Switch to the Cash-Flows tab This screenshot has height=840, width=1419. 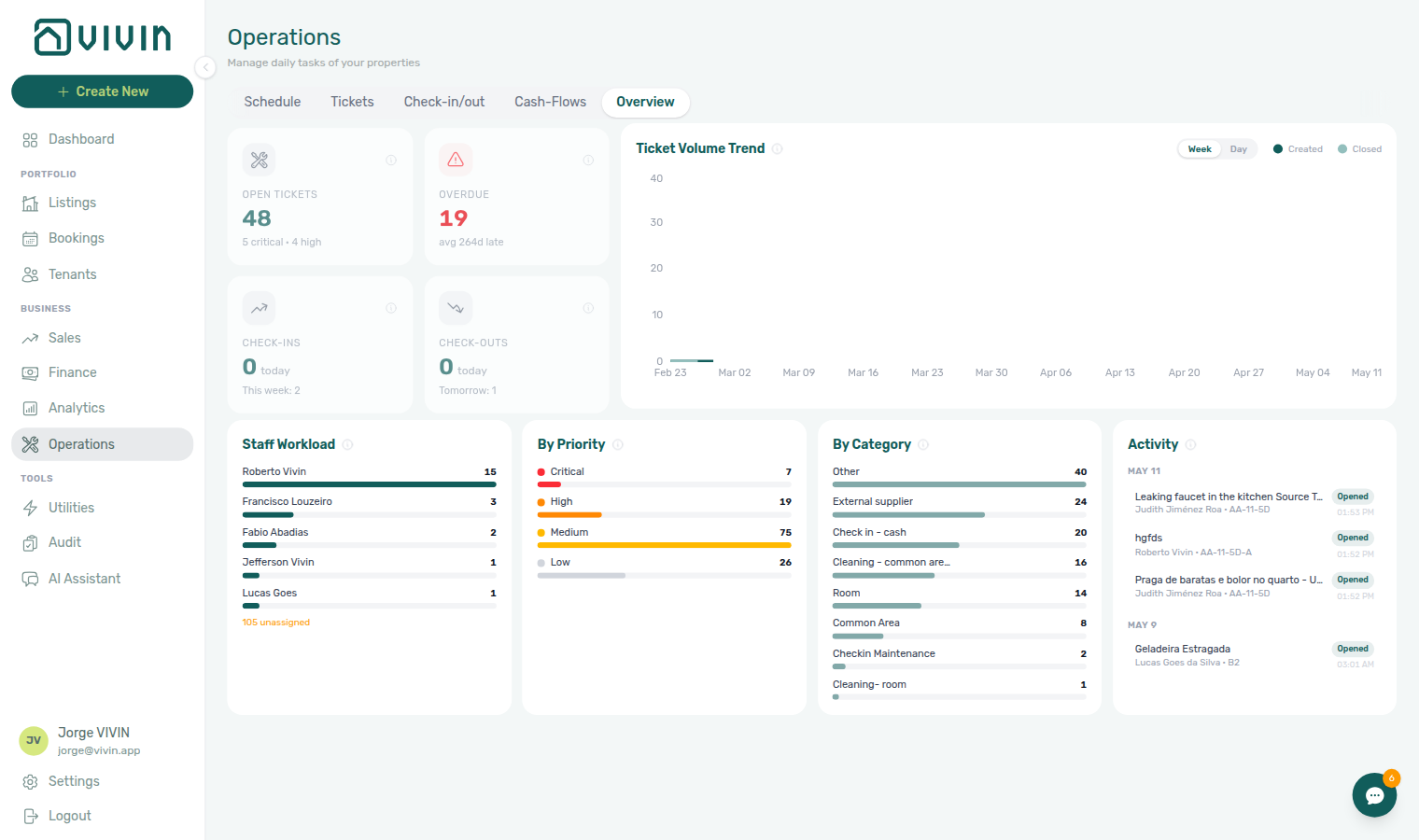click(x=551, y=102)
